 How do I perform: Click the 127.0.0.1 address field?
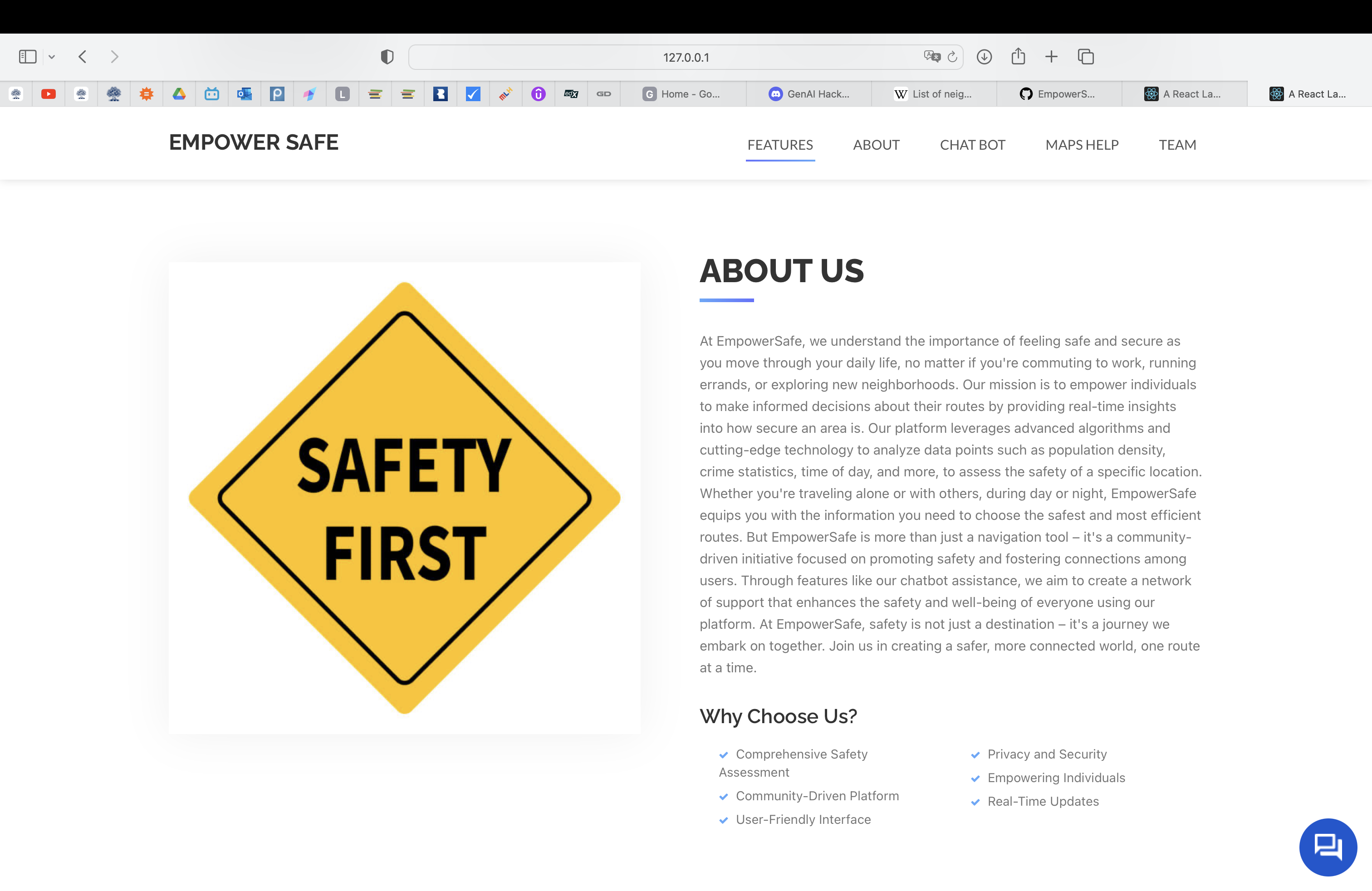(686, 57)
